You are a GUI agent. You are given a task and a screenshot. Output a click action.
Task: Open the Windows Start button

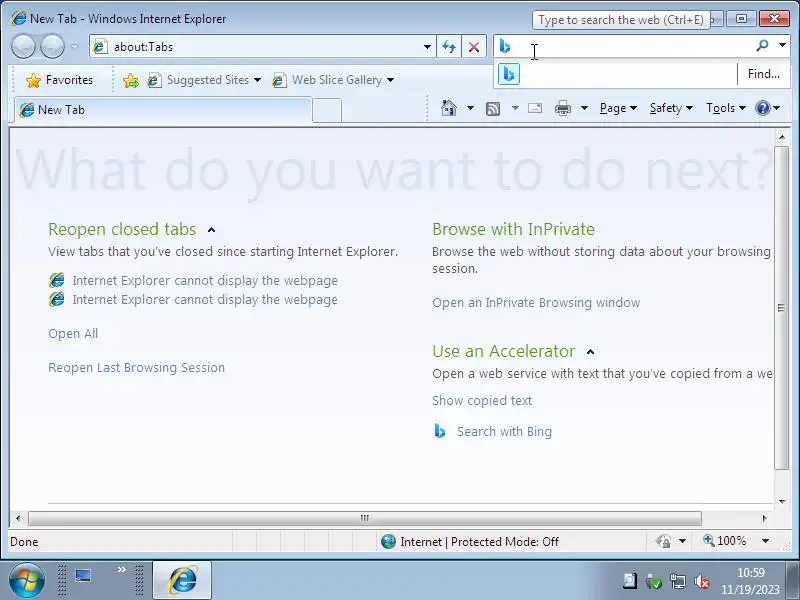pyautogui.click(x=27, y=581)
